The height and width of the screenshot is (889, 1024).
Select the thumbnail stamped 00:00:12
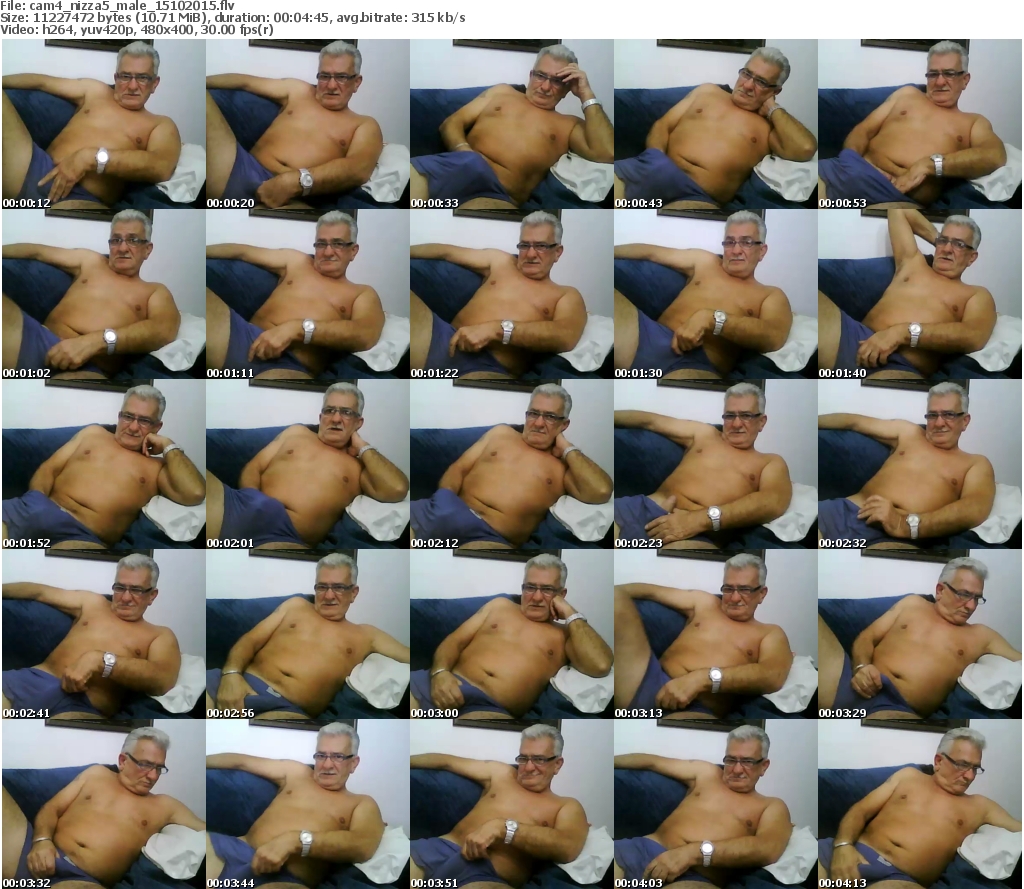pos(104,124)
